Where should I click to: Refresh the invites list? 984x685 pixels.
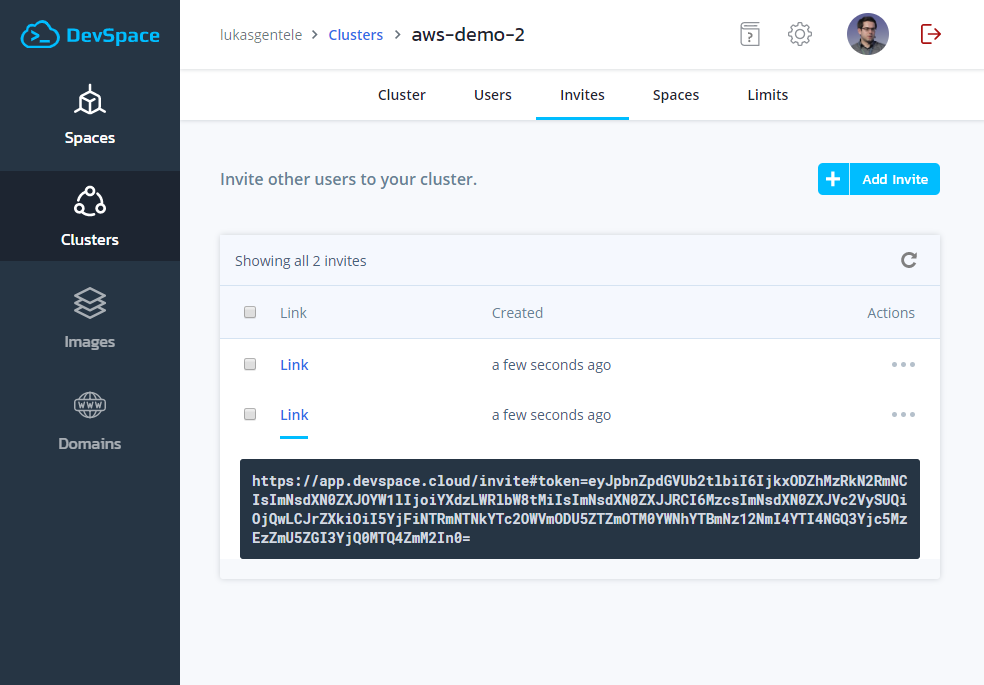[x=909, y=260]
